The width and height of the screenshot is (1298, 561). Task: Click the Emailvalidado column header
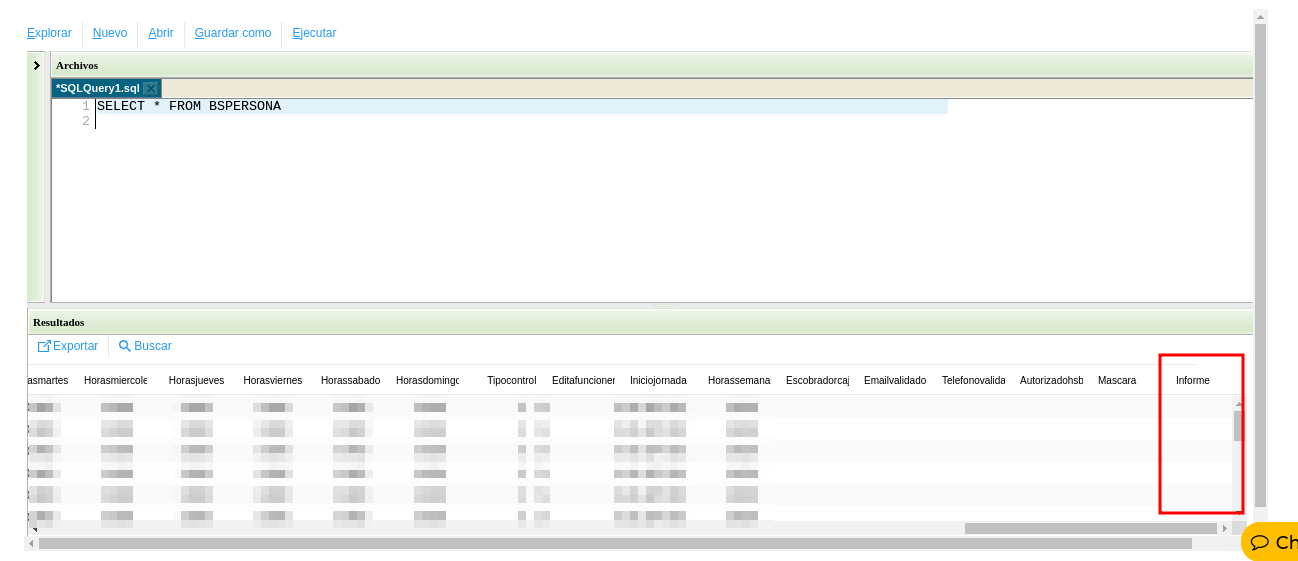point(895,381)
